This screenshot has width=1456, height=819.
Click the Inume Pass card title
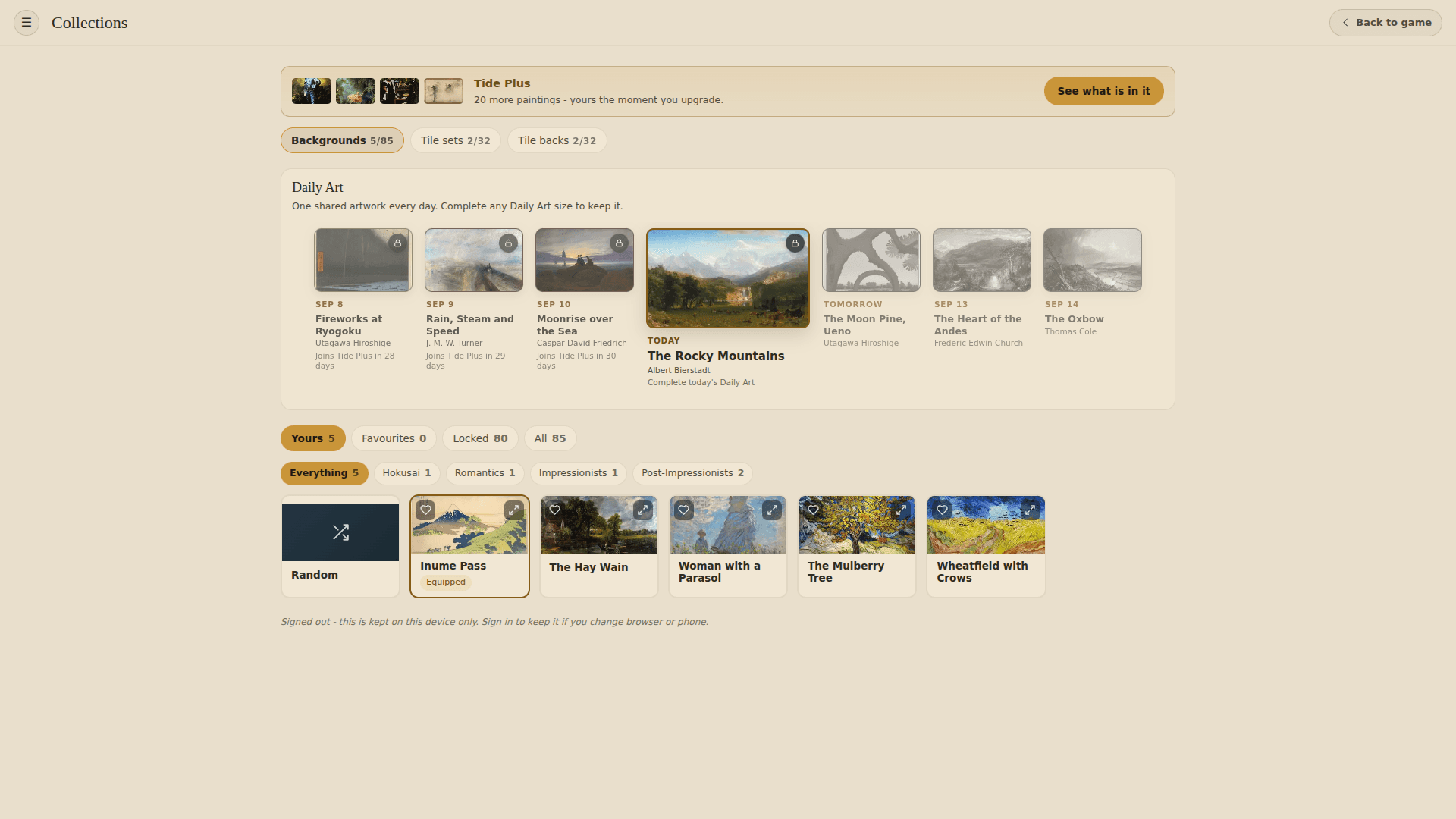click(453, 566)
